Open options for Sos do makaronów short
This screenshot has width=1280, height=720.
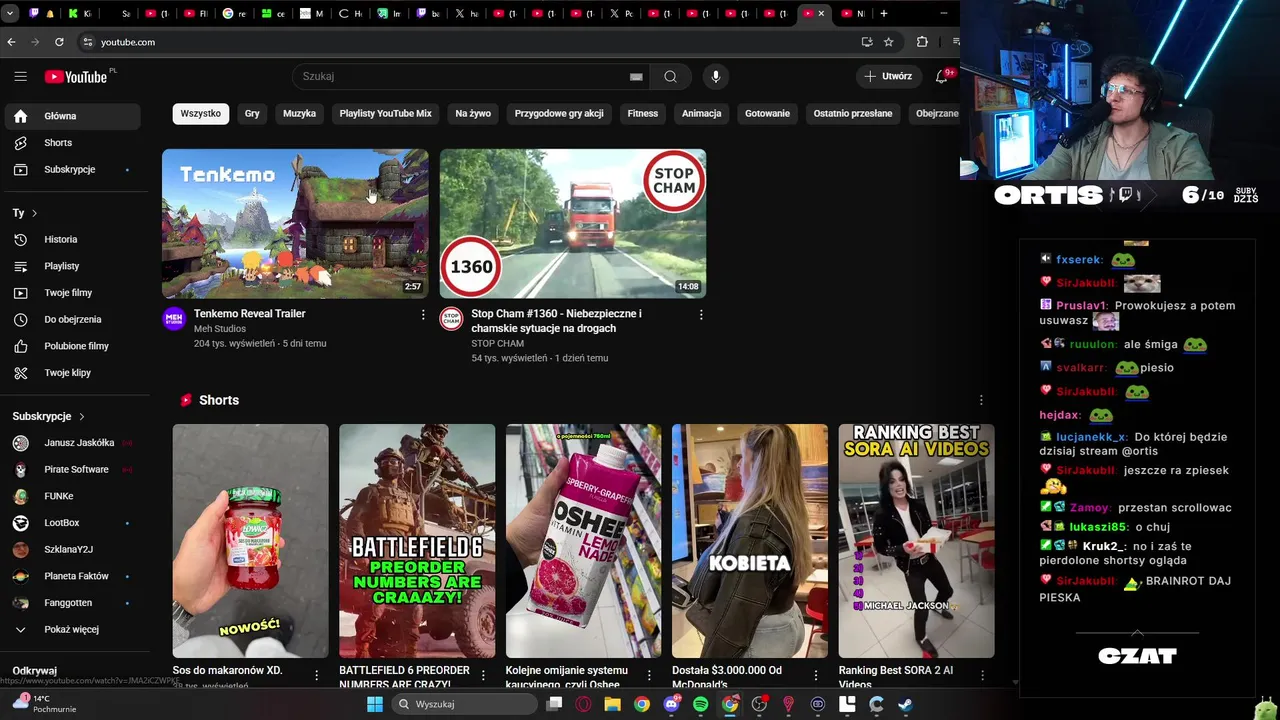coord(317,675)
